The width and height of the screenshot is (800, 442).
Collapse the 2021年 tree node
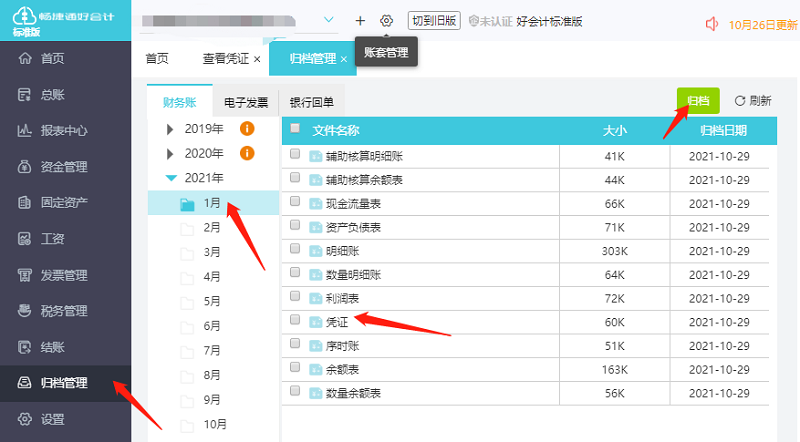(x=171, y=178)
